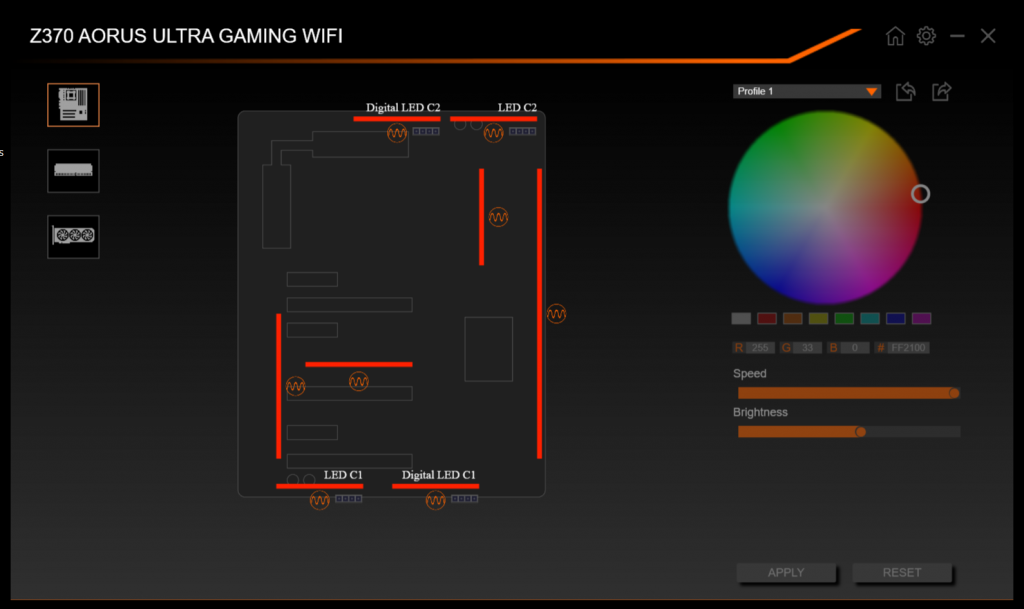Click the Speed slider handle
This screenshot has height=609, width=1024.
(x=954, y=393)
